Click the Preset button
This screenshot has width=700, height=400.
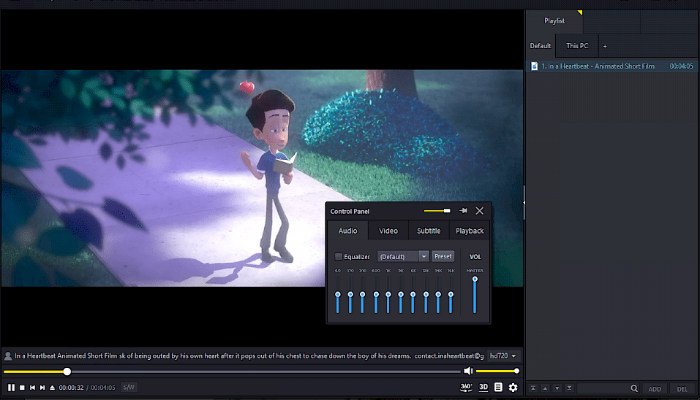[x=443, y=256]
